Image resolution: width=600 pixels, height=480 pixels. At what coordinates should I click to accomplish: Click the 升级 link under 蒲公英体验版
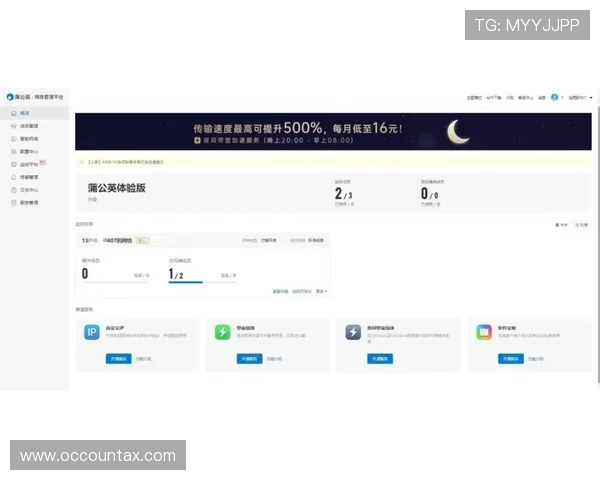pyautogui.click(x=92, y=199)
